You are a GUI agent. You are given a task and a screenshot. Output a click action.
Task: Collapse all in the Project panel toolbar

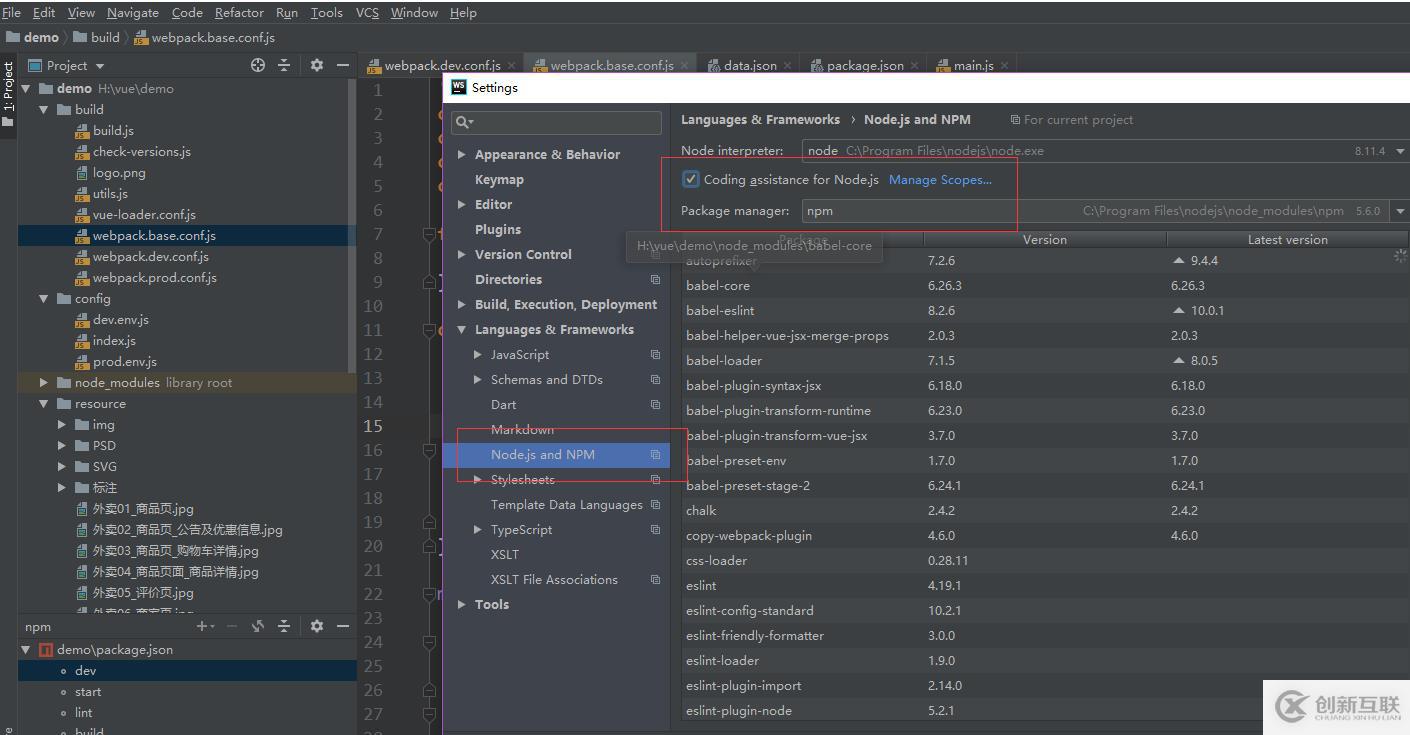pos(284,65)
